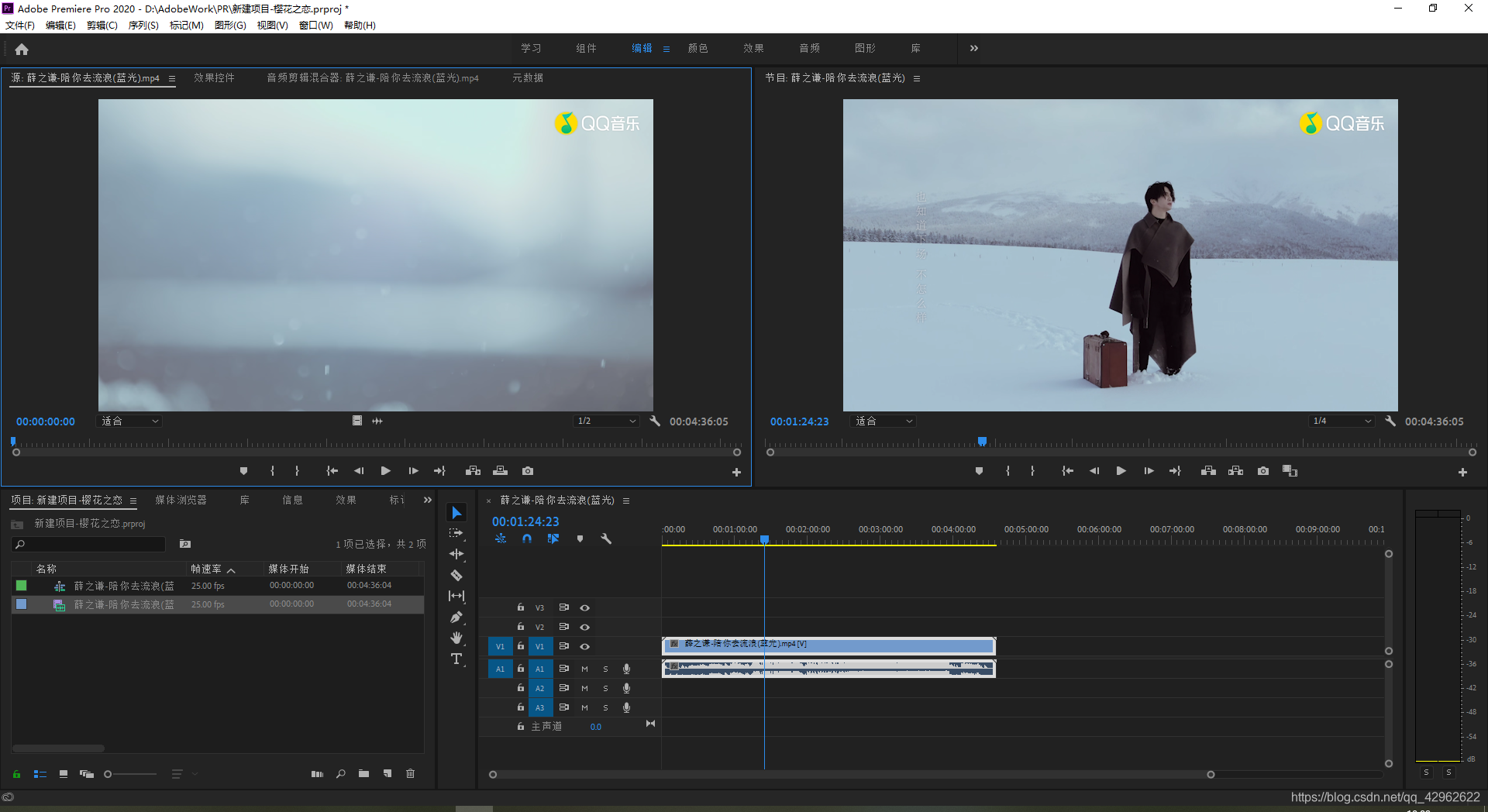This screenshot has height=812, width=1488.
Task: Switch to 学习 workspace
Action: pyautogui.click(x=531, y=48)
